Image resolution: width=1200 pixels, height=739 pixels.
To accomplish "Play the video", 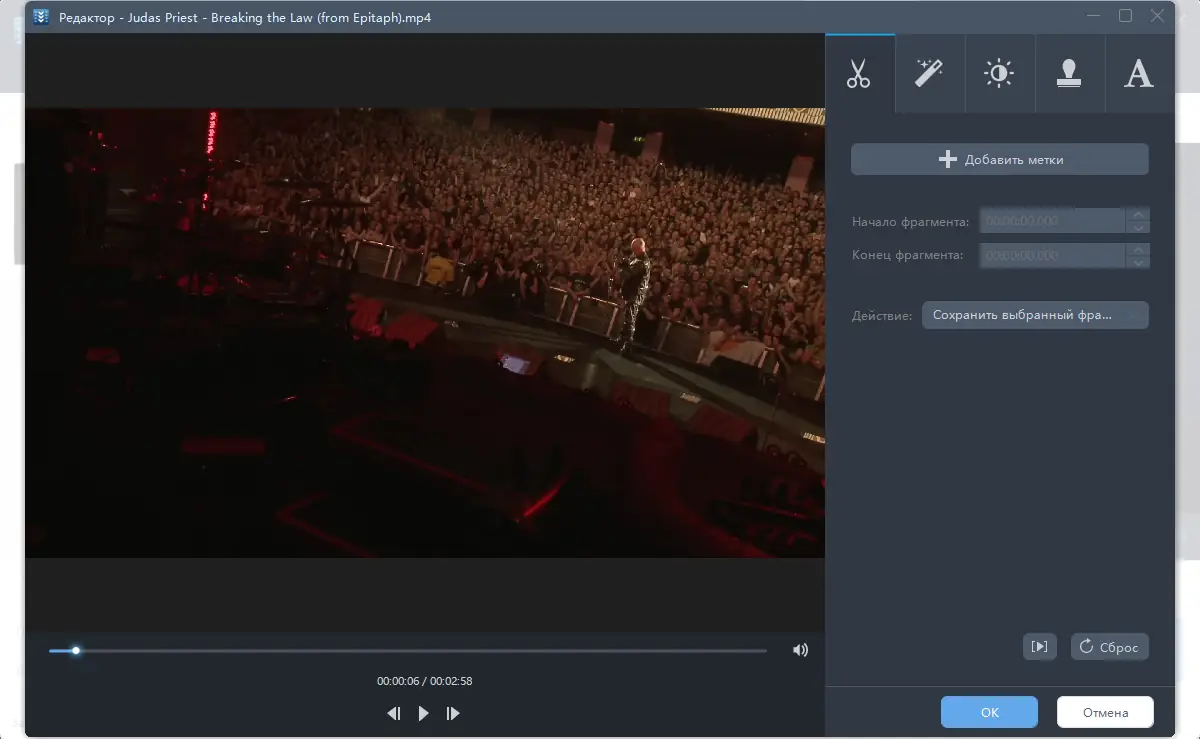I will [424, 713].
